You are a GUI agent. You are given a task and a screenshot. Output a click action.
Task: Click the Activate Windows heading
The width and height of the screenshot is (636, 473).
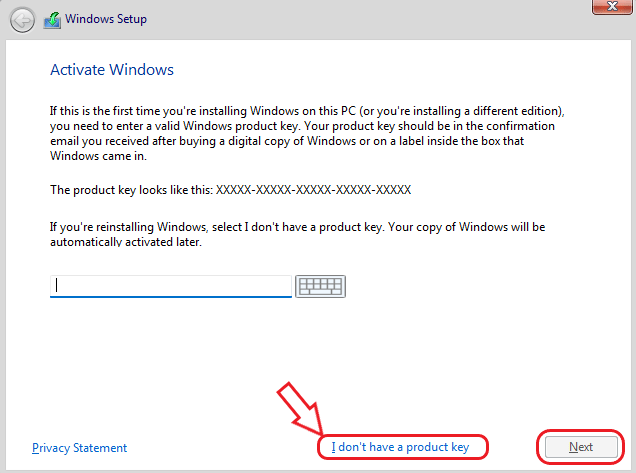click(112, 70)
